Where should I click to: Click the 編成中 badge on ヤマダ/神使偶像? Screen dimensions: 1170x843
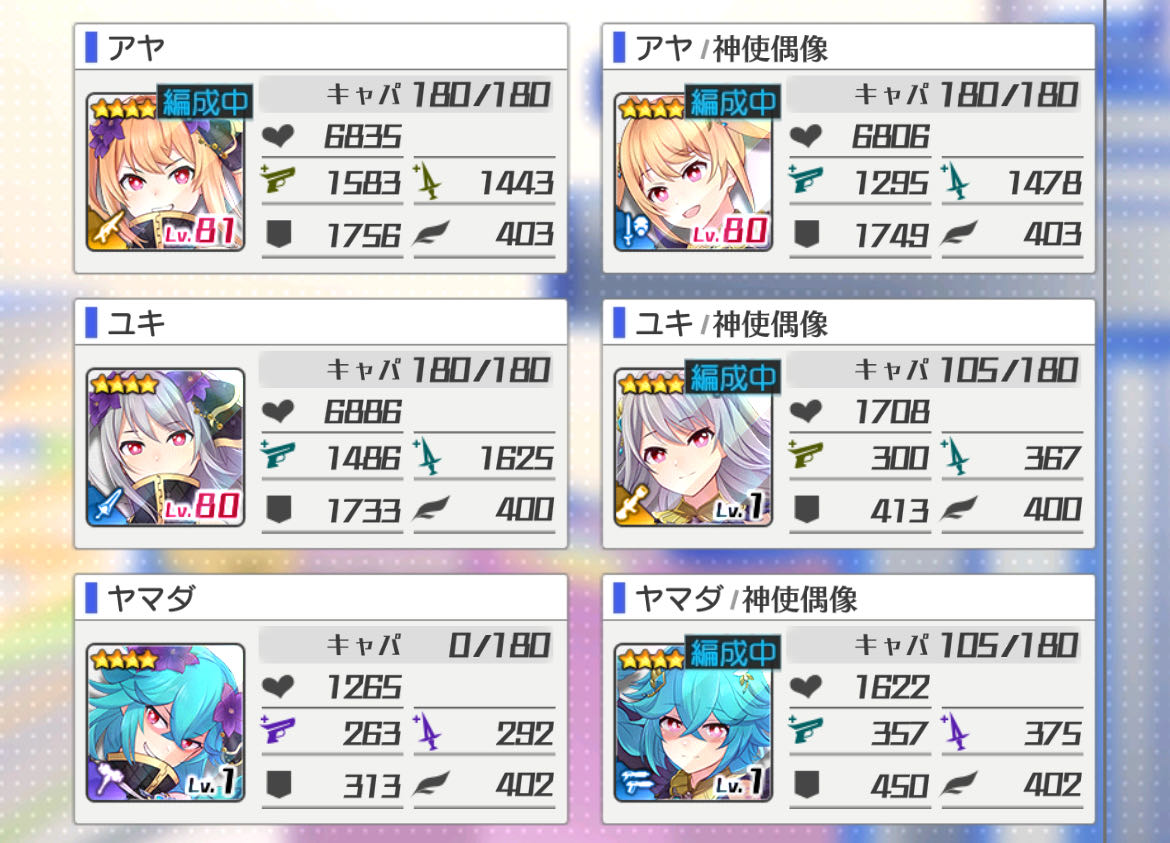pyautogui.click(x=732, y=653)
